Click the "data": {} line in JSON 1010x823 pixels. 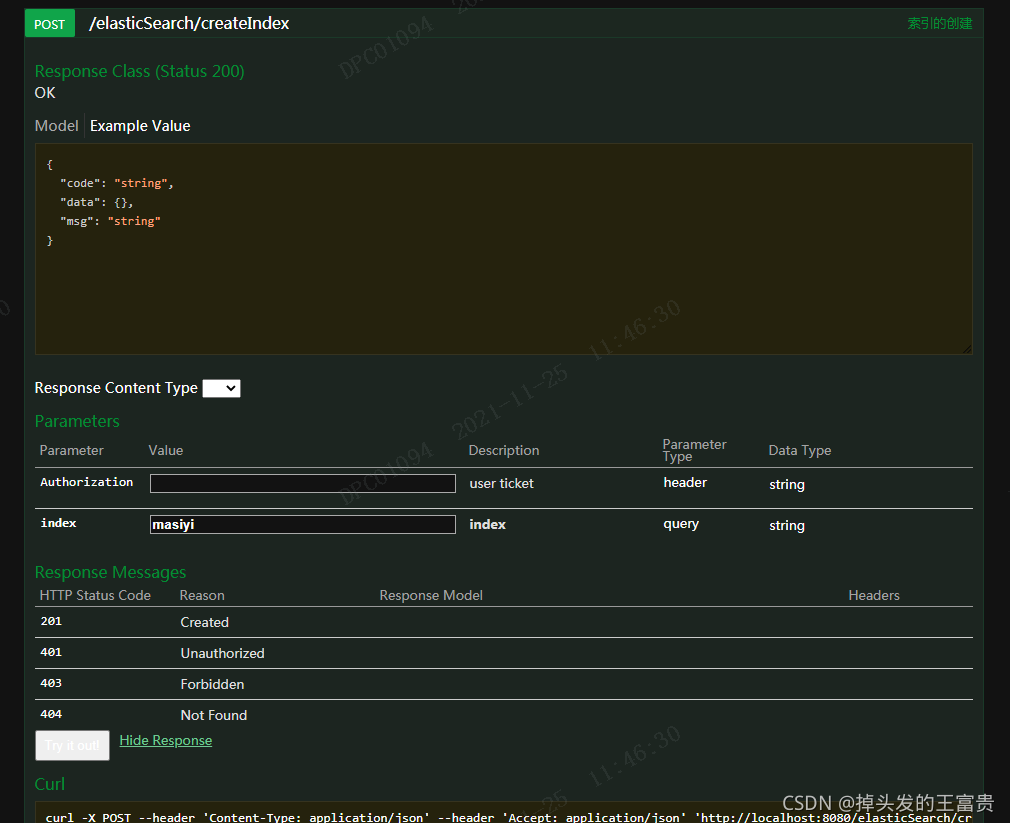97,202
